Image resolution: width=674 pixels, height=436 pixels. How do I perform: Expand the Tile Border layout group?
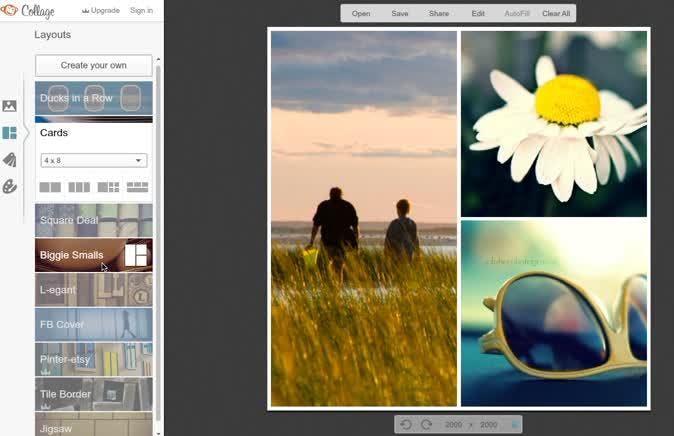[94, 394]
